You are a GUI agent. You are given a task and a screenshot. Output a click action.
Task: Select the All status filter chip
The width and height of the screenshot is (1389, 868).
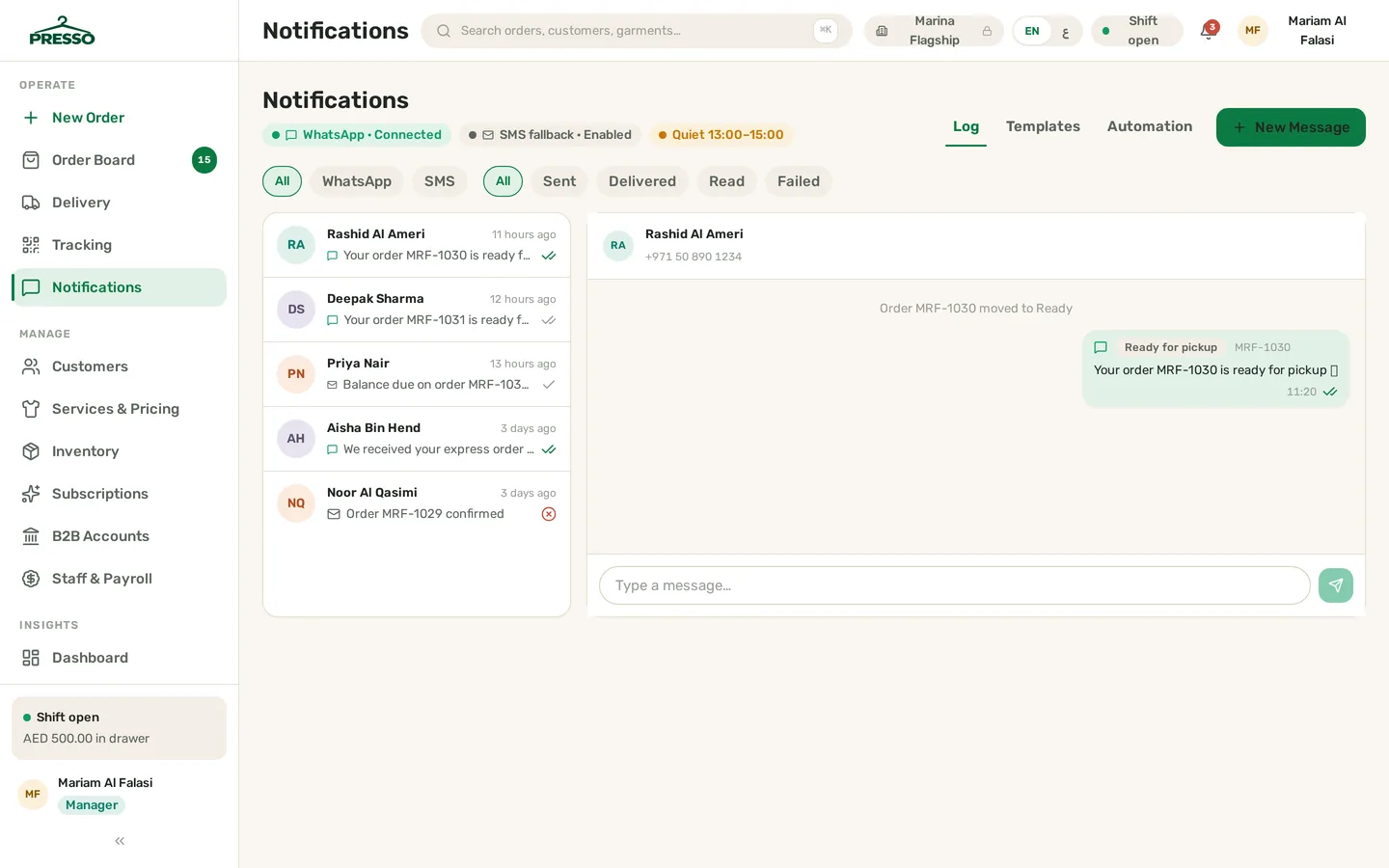[x=503, y=181]
